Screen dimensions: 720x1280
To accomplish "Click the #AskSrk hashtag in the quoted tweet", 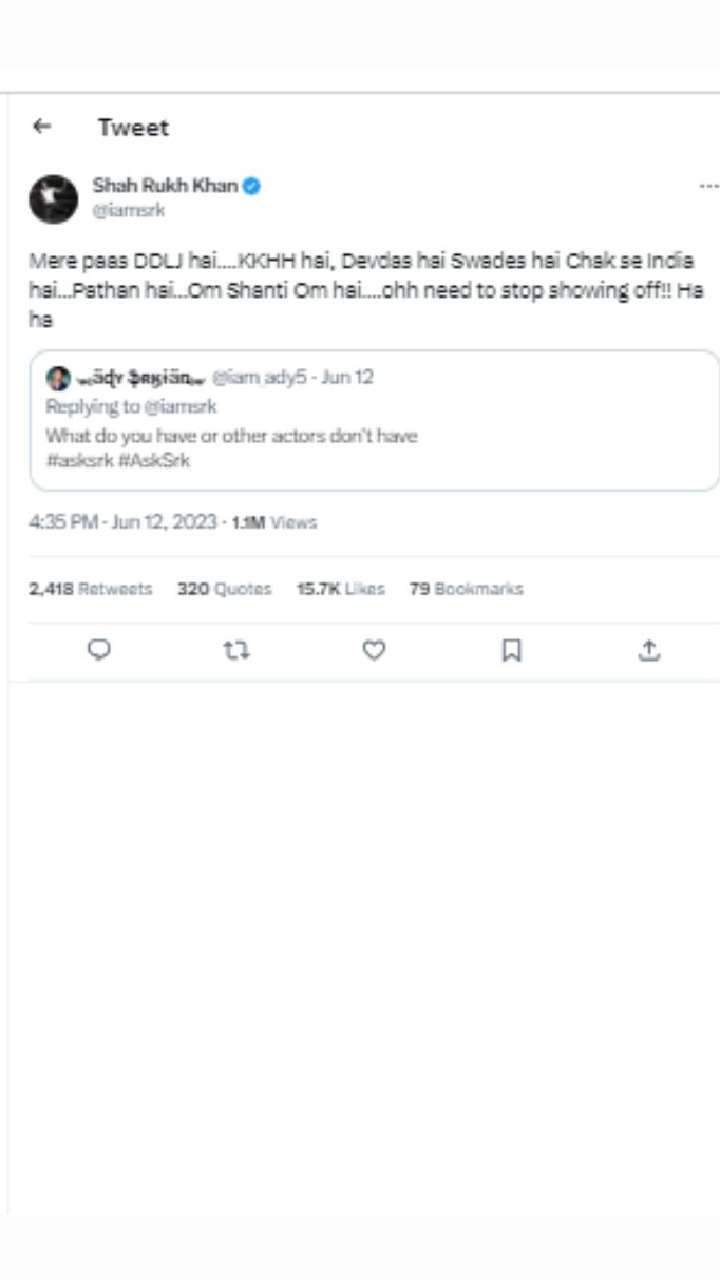I will pyautogui.click(x=153, y=461).
